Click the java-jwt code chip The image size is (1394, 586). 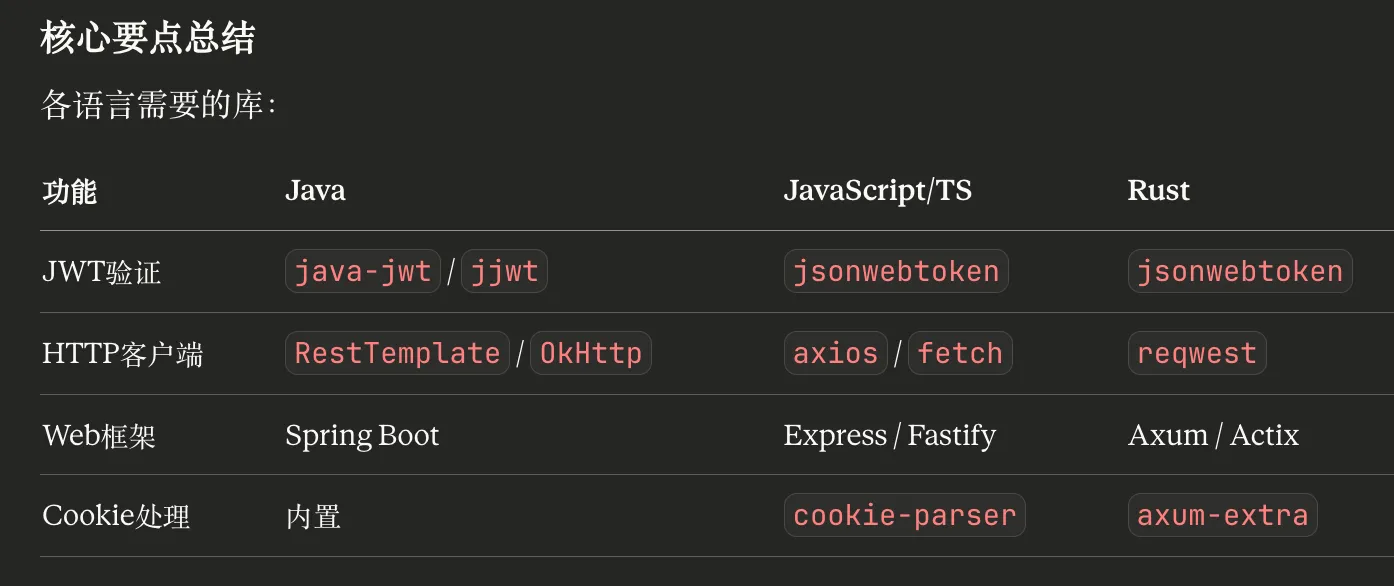tap(363, 271)
